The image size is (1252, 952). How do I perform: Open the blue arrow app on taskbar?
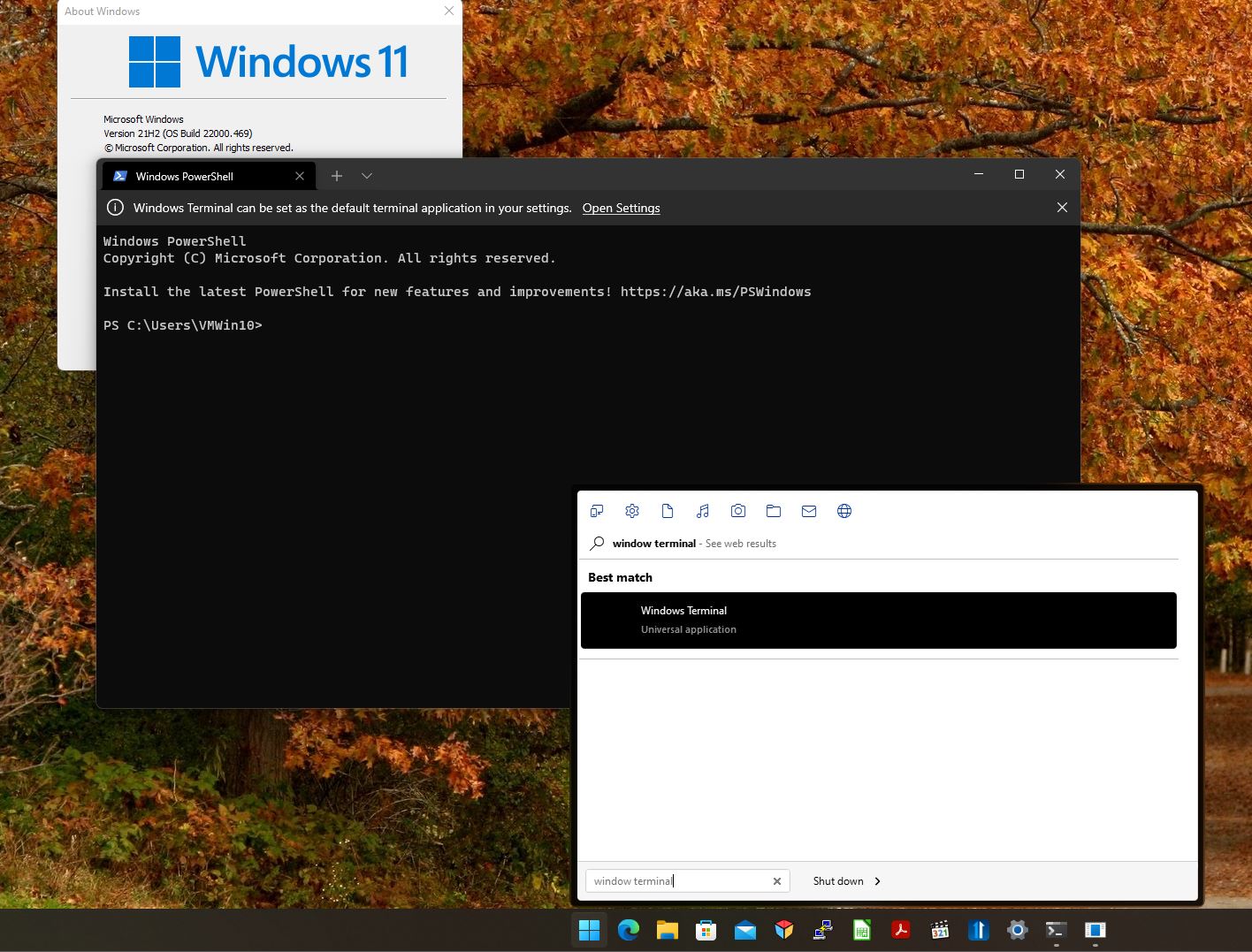pyautogui.click(x=978, y=930)
